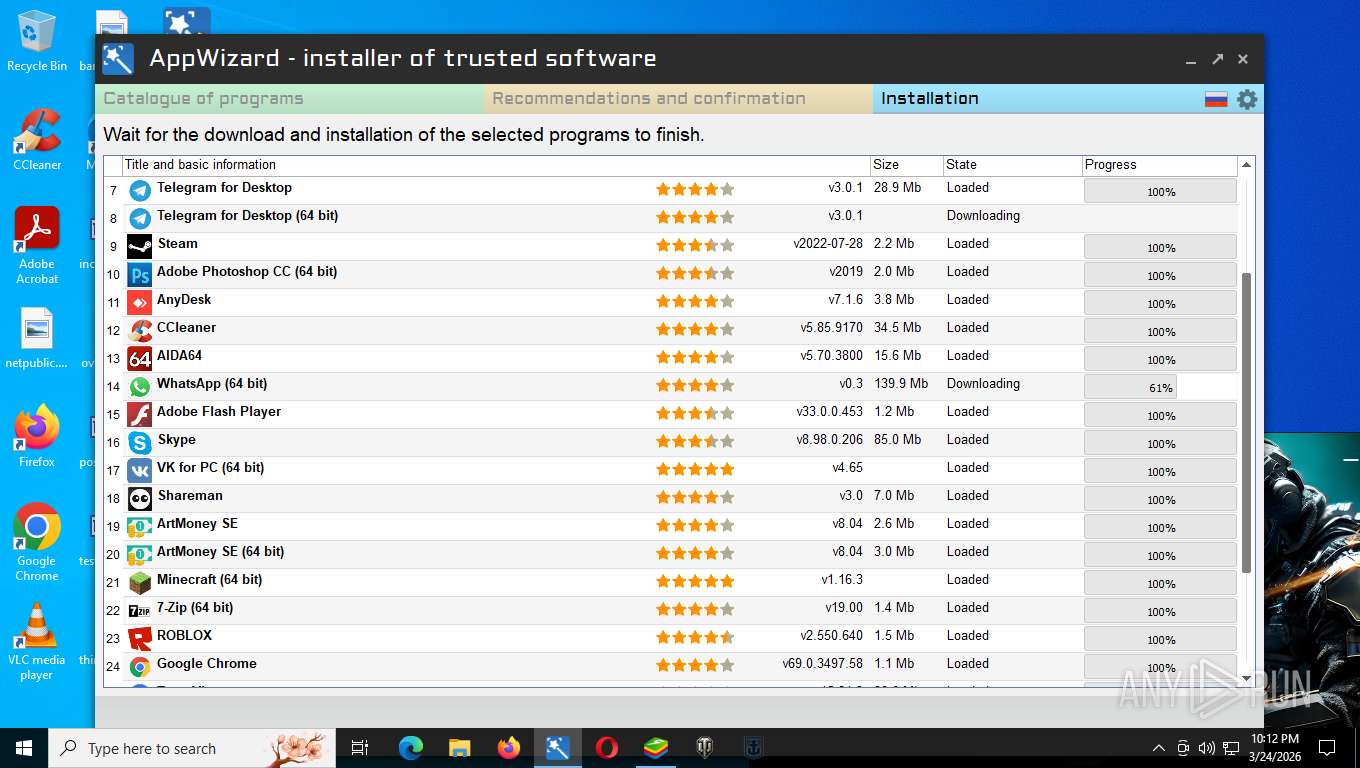The width and height of the screenshot is (1360, 768).
Task: Select the CCleaner row title text
Action: pyautogui.click(x=186, y=328)
